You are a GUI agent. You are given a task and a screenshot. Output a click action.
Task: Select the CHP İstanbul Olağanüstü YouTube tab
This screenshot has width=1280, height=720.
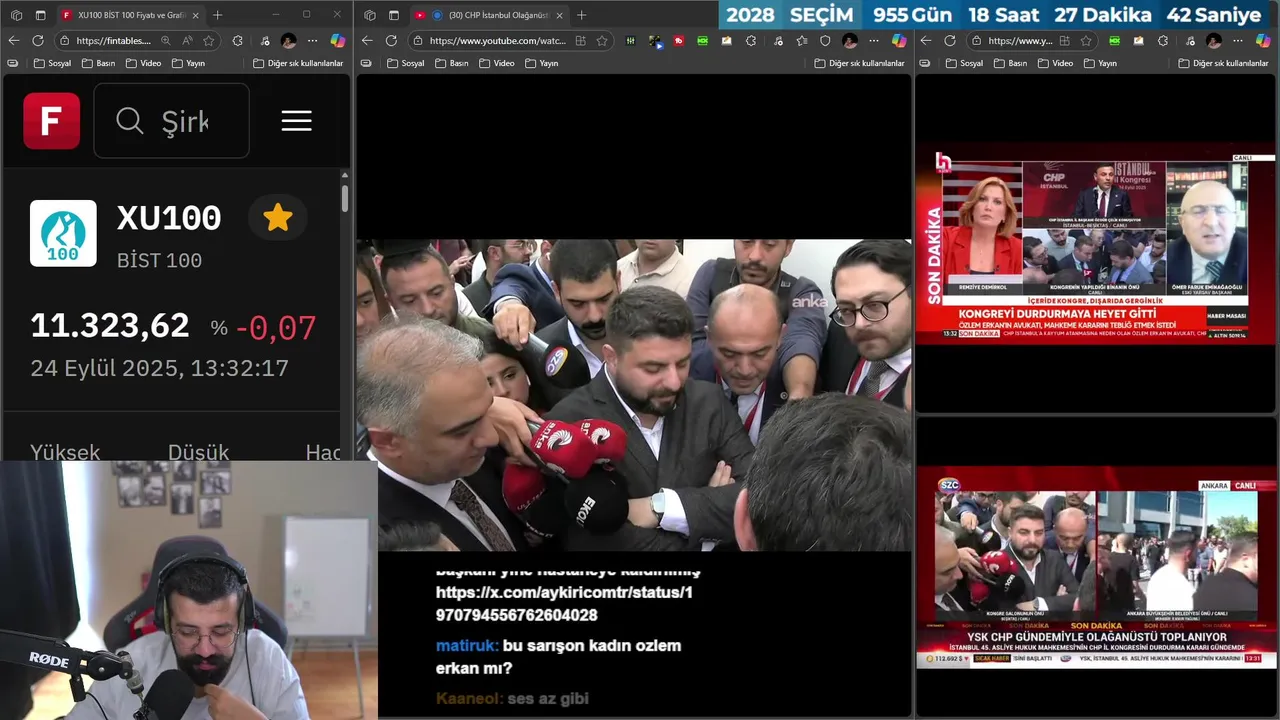pyautogui.click(x=488, y=15)
